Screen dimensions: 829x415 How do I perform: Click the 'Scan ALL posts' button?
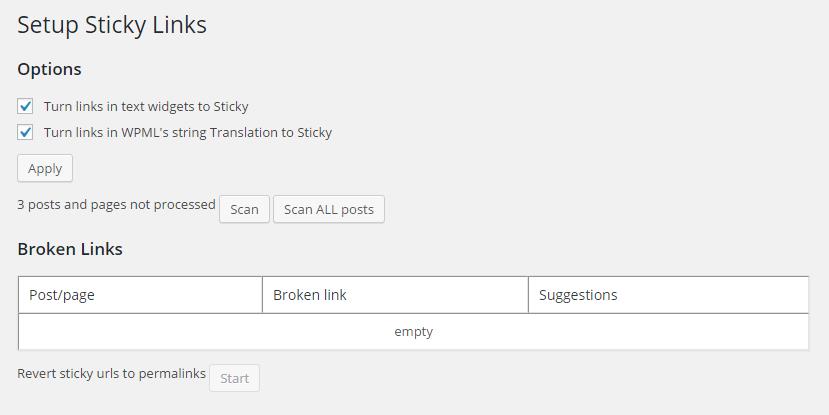click(x=328, y=209)
